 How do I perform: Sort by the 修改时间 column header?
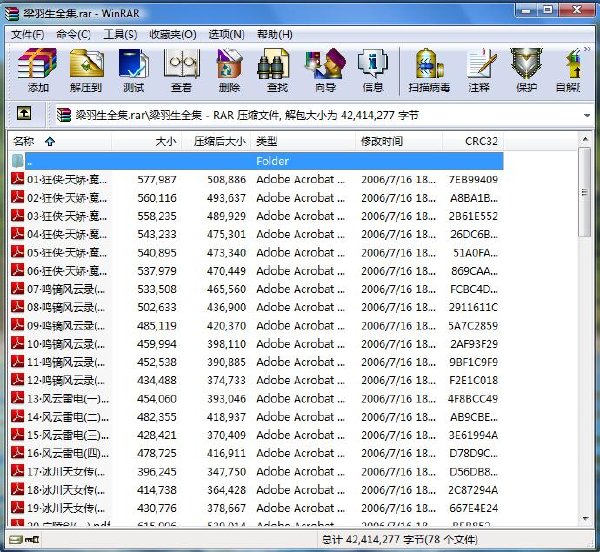point(399,142)
